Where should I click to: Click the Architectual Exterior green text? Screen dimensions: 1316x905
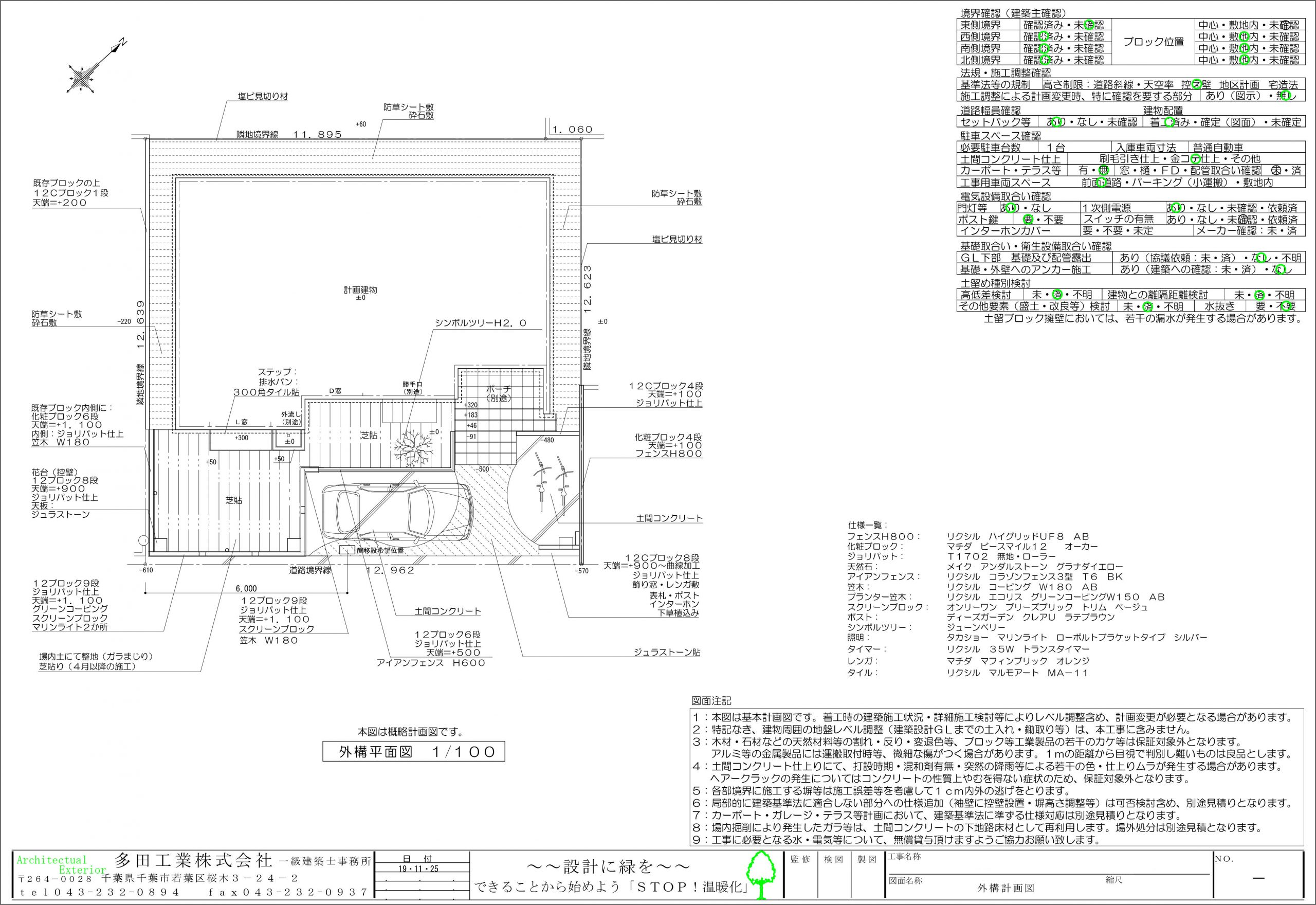click(x=61, y=865)
